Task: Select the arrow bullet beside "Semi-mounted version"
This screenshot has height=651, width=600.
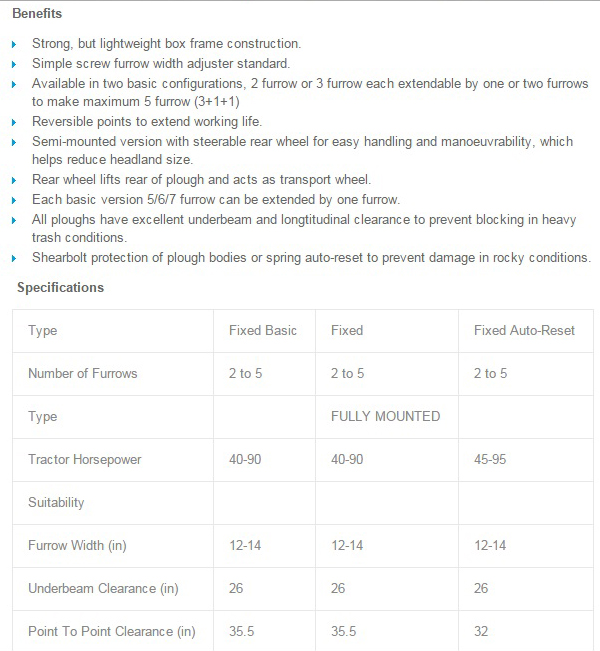Action: [13, 142]
